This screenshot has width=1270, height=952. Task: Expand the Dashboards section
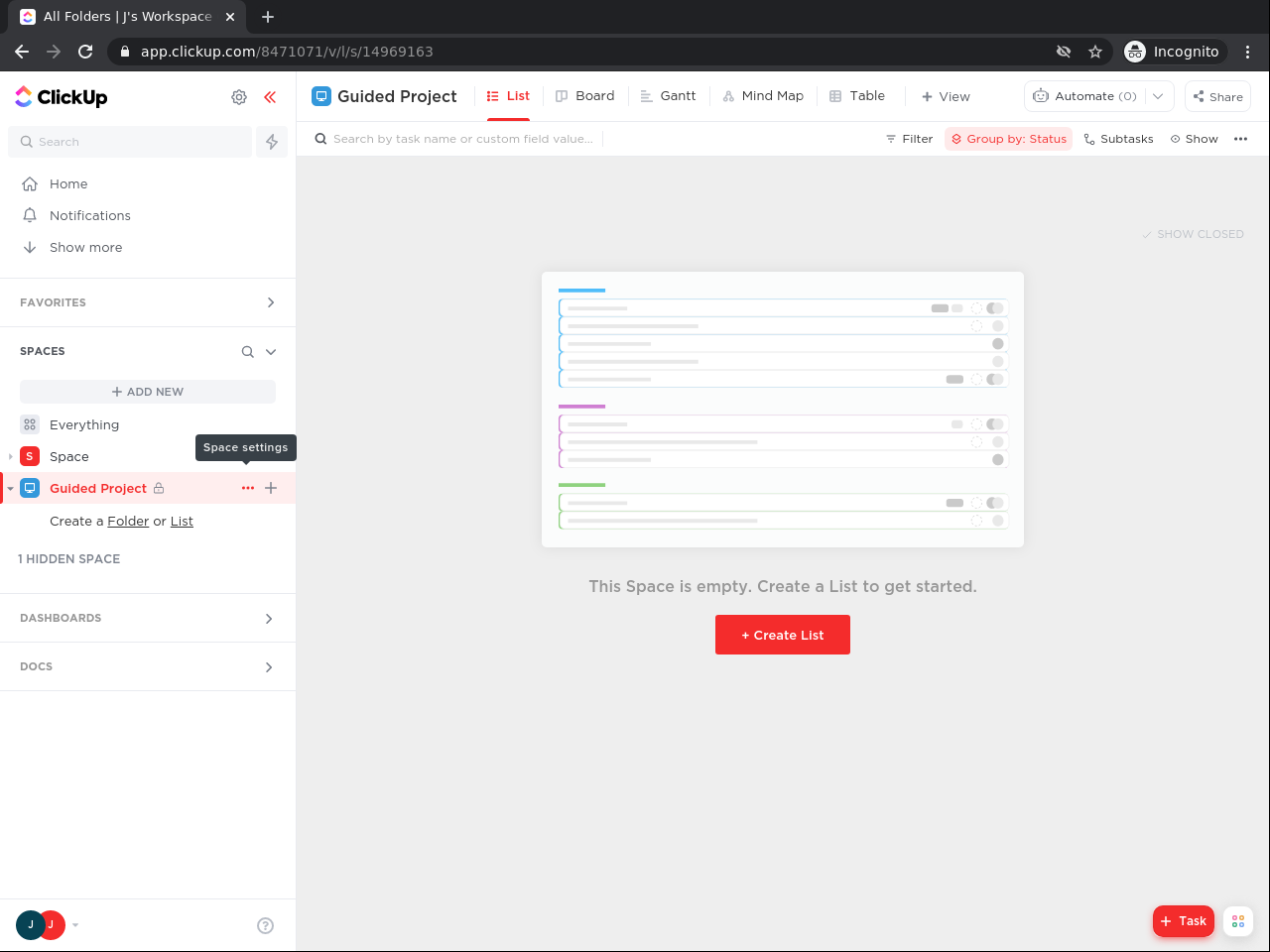tap(269, 619)
